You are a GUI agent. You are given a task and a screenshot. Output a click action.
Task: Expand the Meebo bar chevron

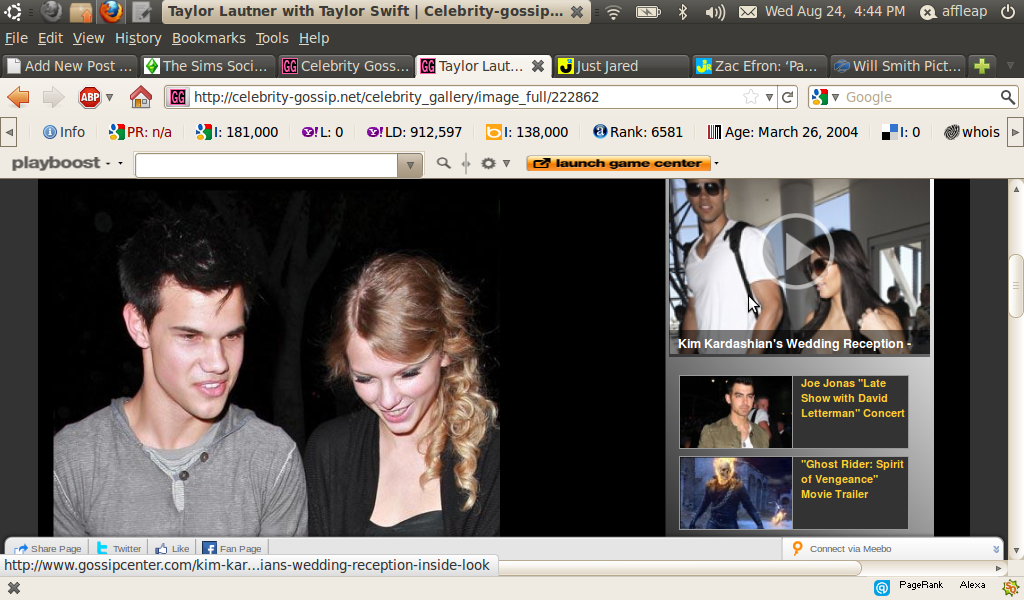996,549
